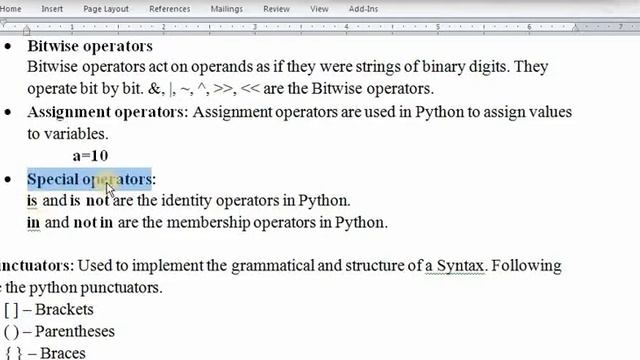Open the Add-Ins tab
640x360 pixels.
363,9
